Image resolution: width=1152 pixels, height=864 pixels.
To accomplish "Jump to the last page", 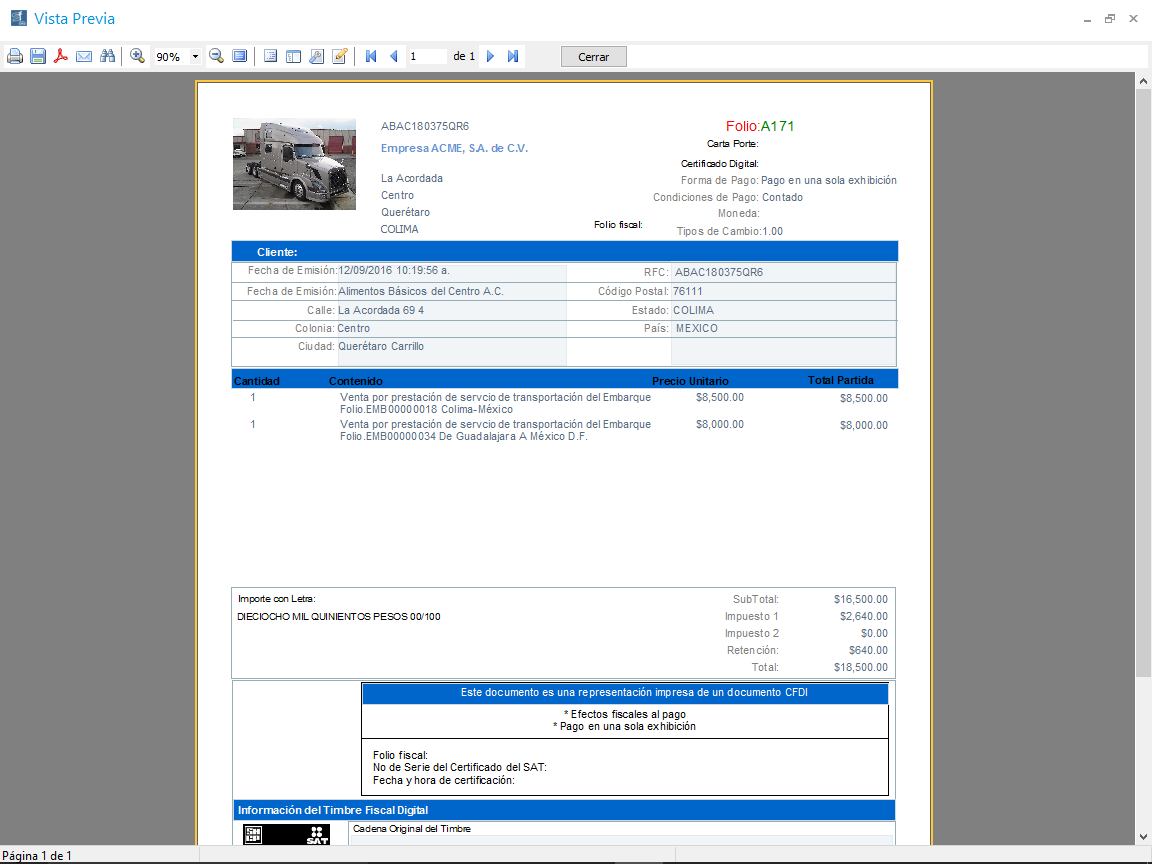I will [513, 57].
